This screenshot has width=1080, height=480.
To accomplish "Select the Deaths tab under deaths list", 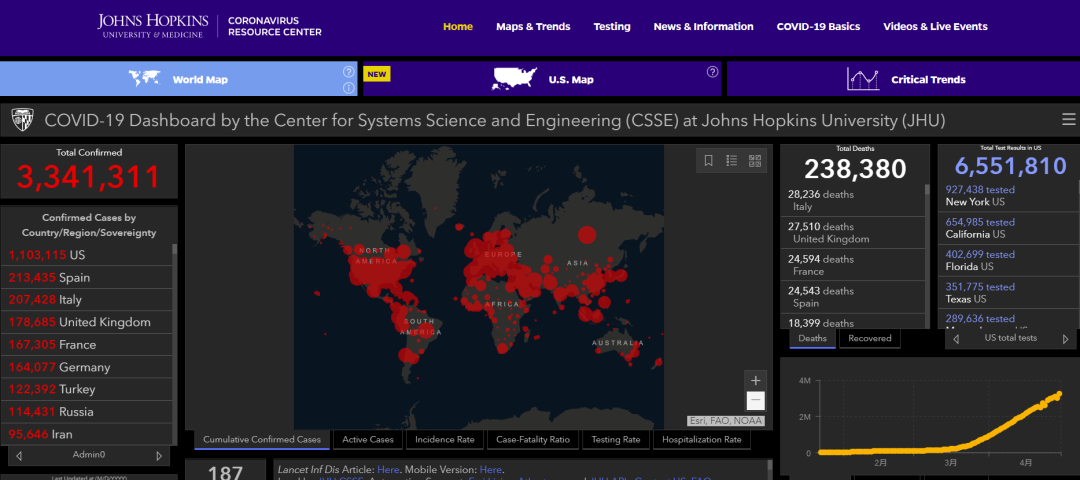I will tap(813, 338).
